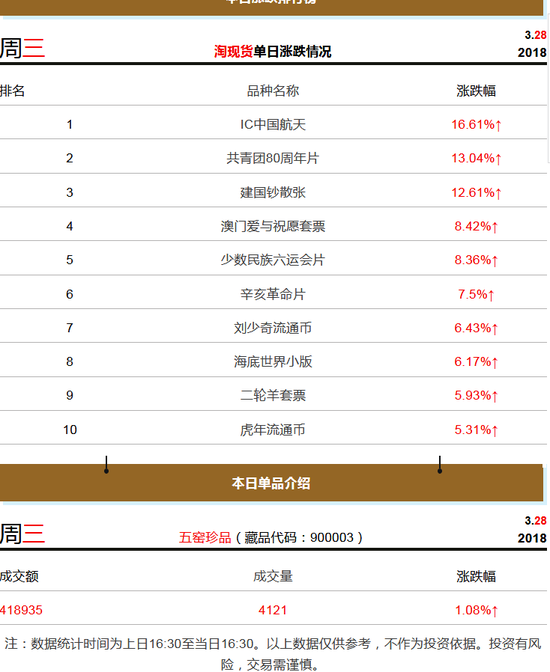Click the 品种名称 column header
Screen dimensions: 550x672
(x=273, y=91)
